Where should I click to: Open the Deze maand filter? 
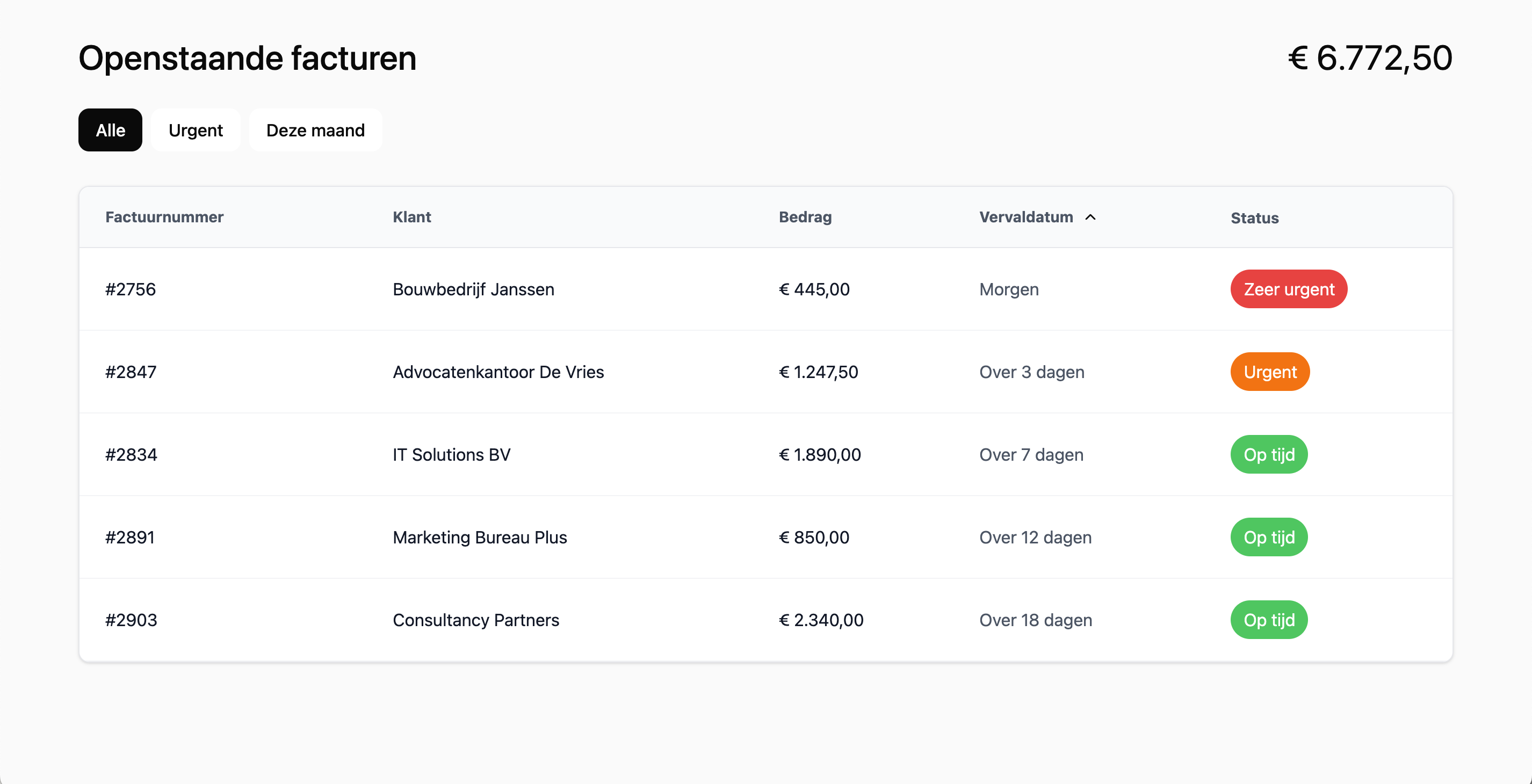(315, 130)
